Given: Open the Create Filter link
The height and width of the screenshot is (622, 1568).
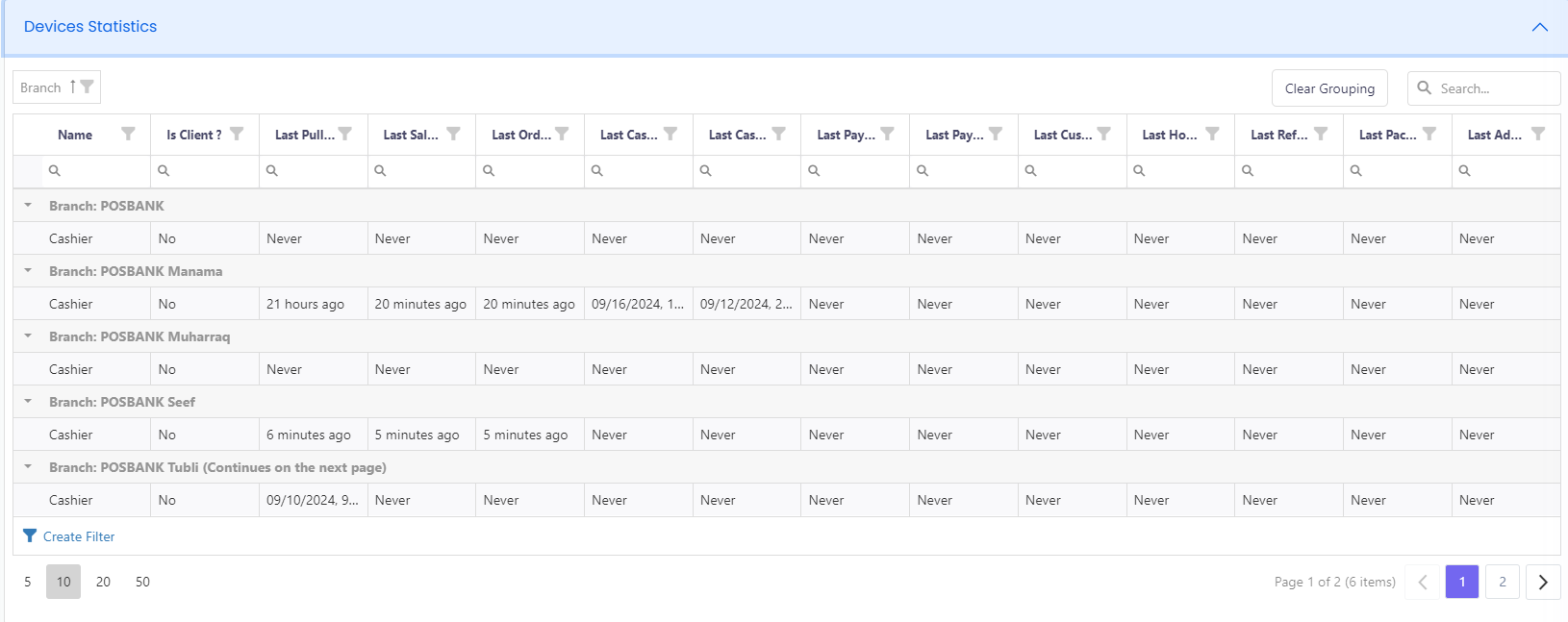Looking at the screenshot, I should (79, 536).
